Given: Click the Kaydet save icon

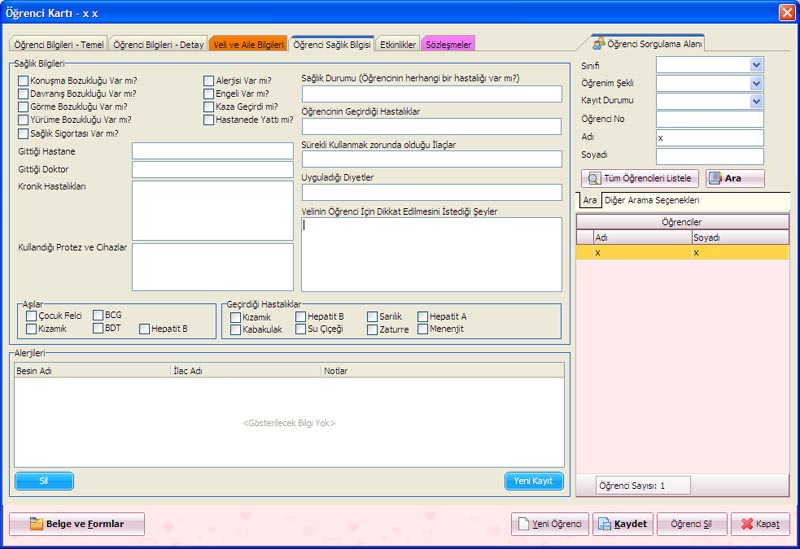Looking at the screenshot, I should coord(603,524).
